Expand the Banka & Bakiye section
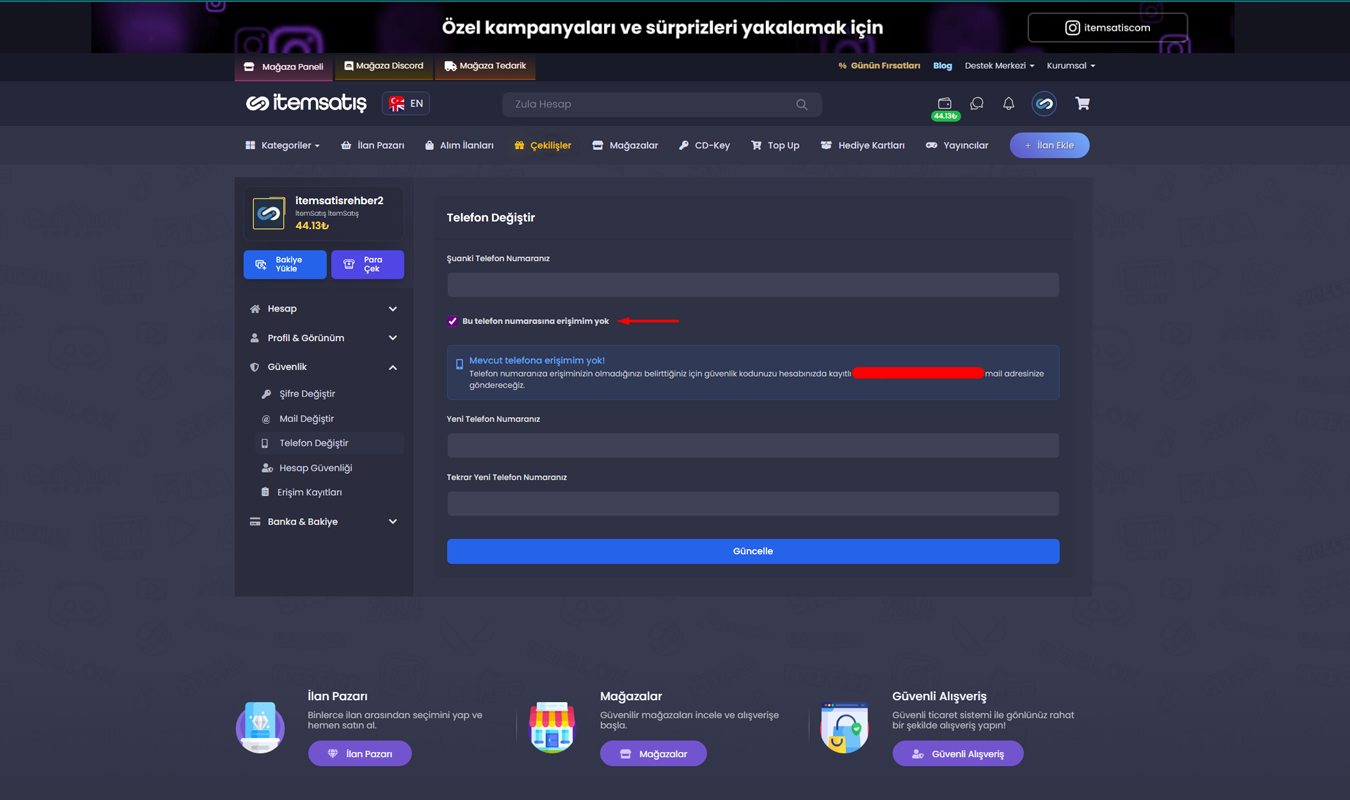This screenshot has width=1350, height=800. [323, 522]
